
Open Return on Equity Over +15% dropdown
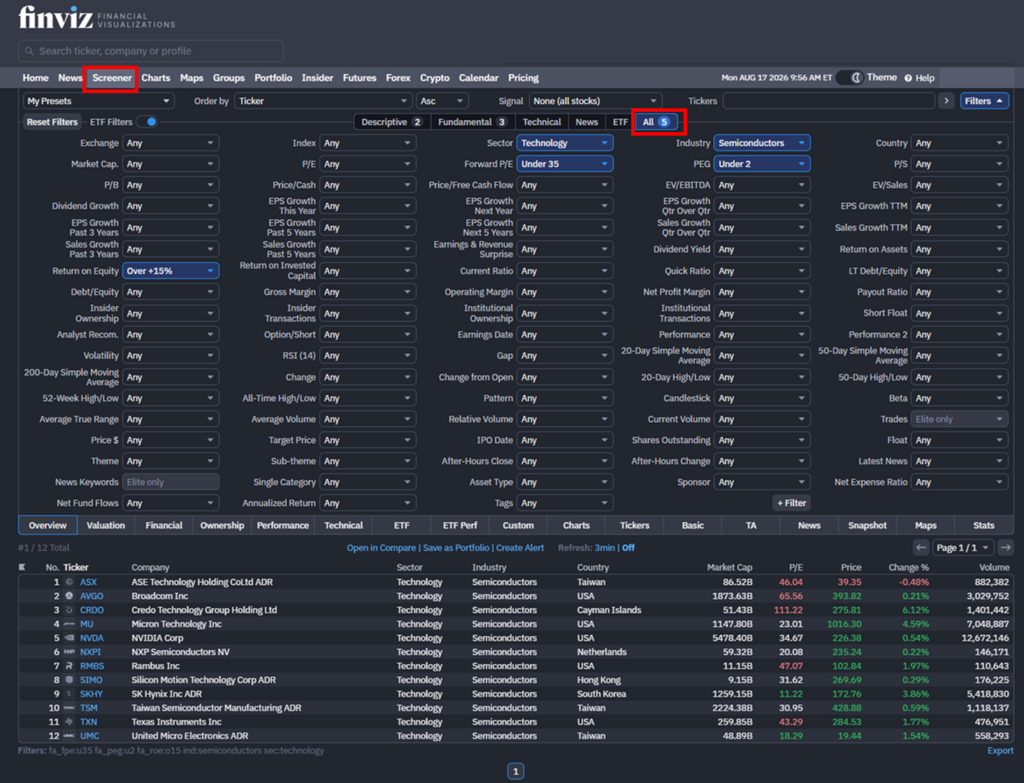pos(170,270)
